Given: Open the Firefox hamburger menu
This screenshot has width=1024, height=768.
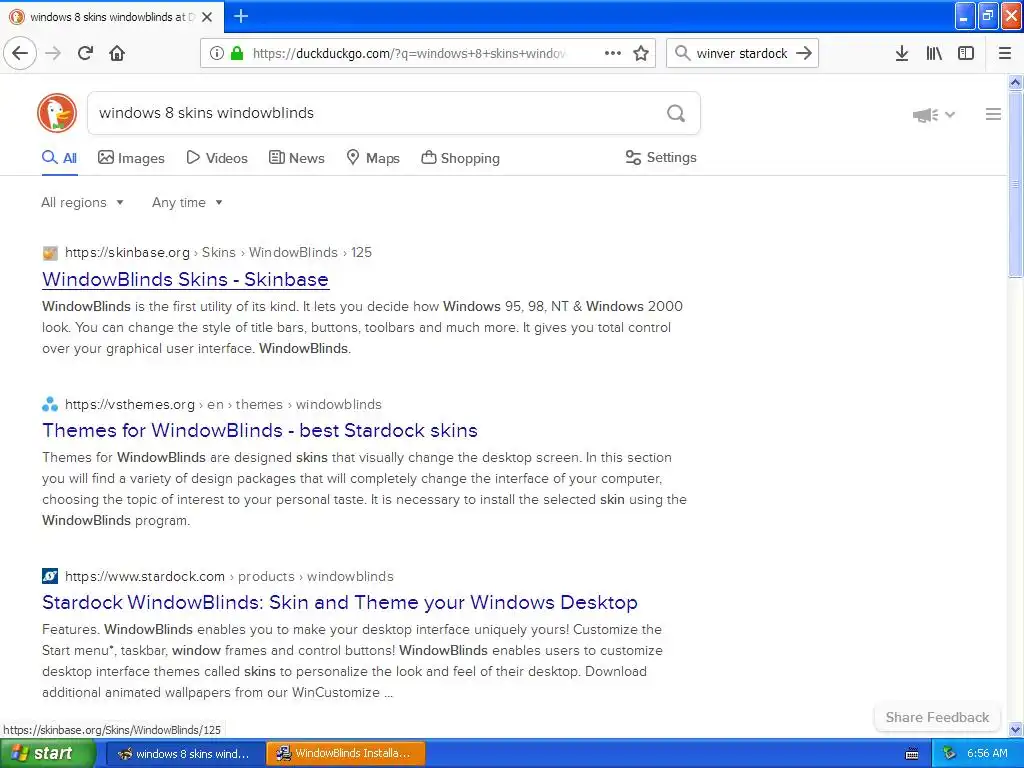Looking at the screenshot, I should coord(1004,53).
